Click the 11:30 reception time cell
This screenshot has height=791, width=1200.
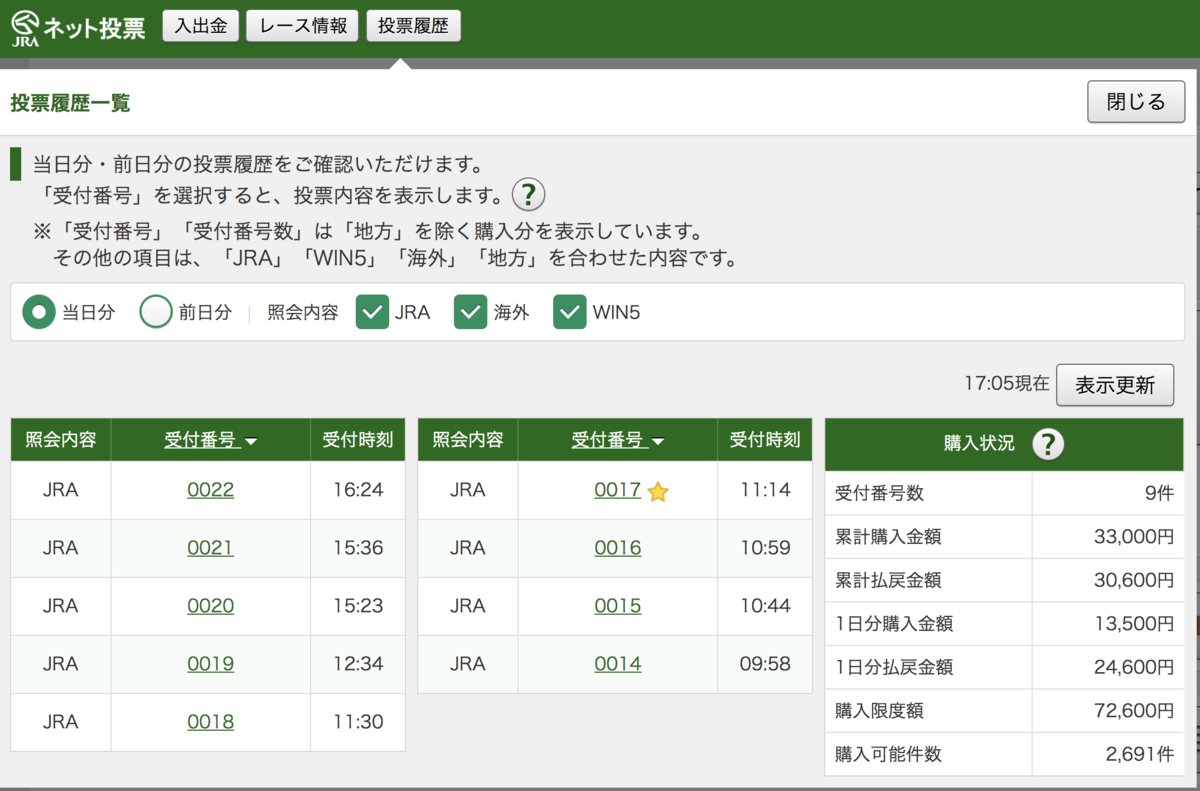(358, 722)
